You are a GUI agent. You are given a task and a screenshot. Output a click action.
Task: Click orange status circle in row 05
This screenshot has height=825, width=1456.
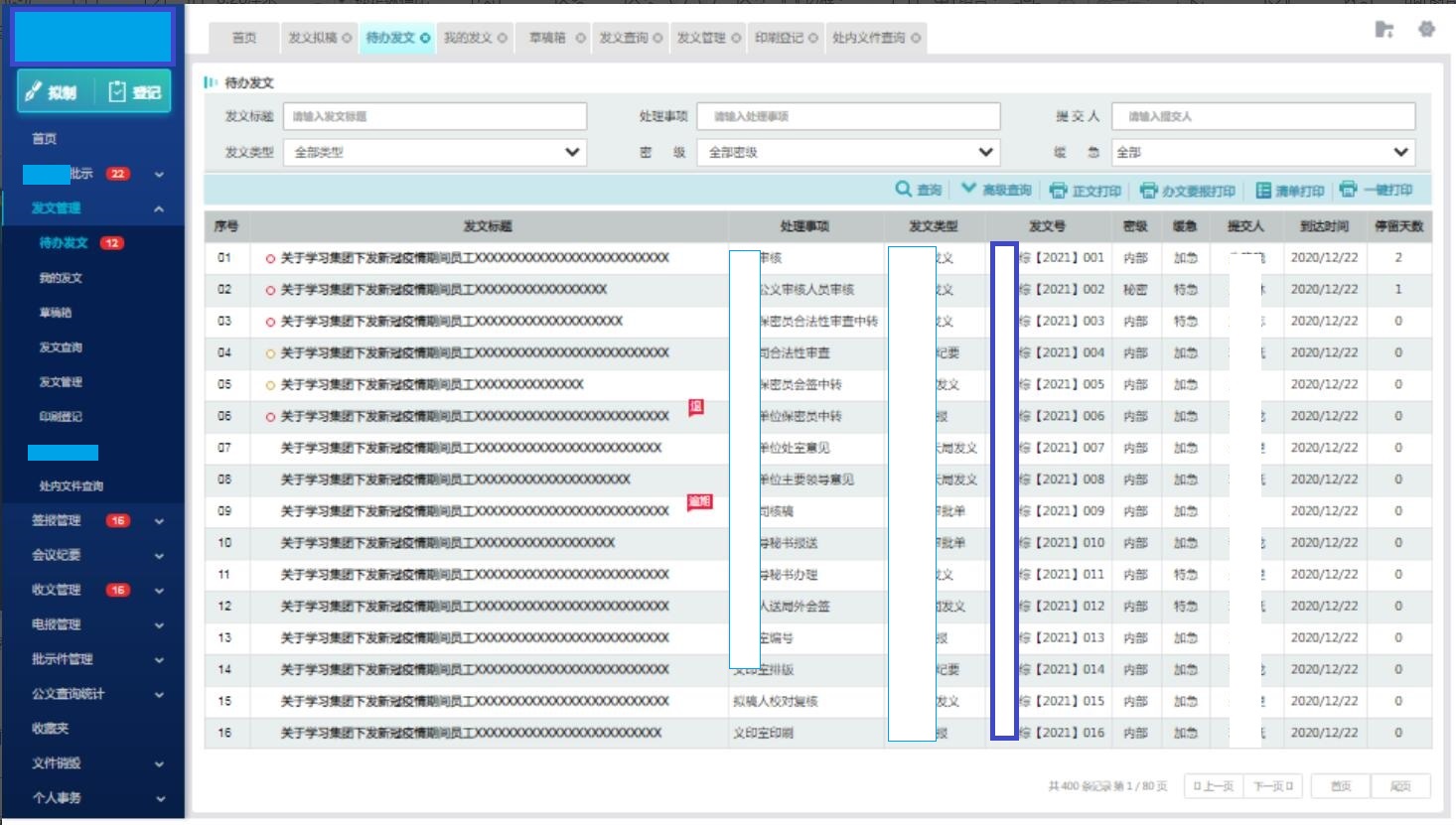[x=270, y=385]
